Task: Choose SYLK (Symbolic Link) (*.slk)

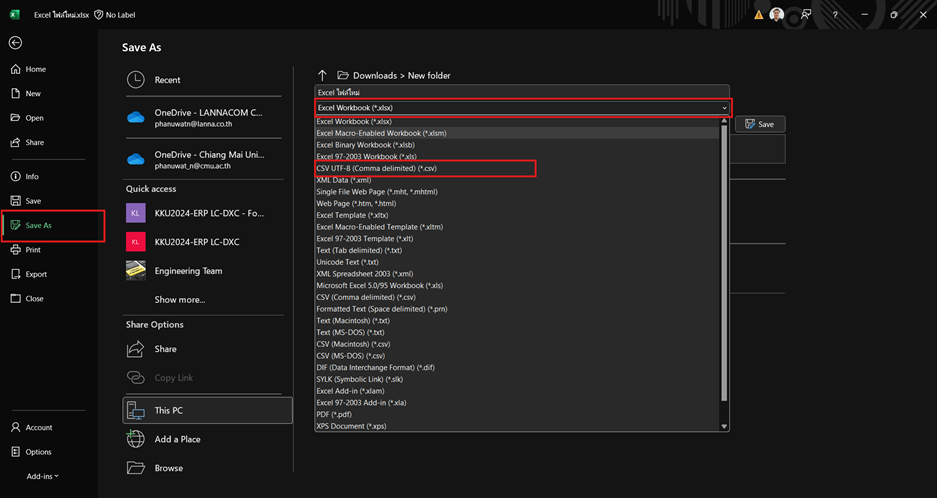Action: (x=518, y=379)
